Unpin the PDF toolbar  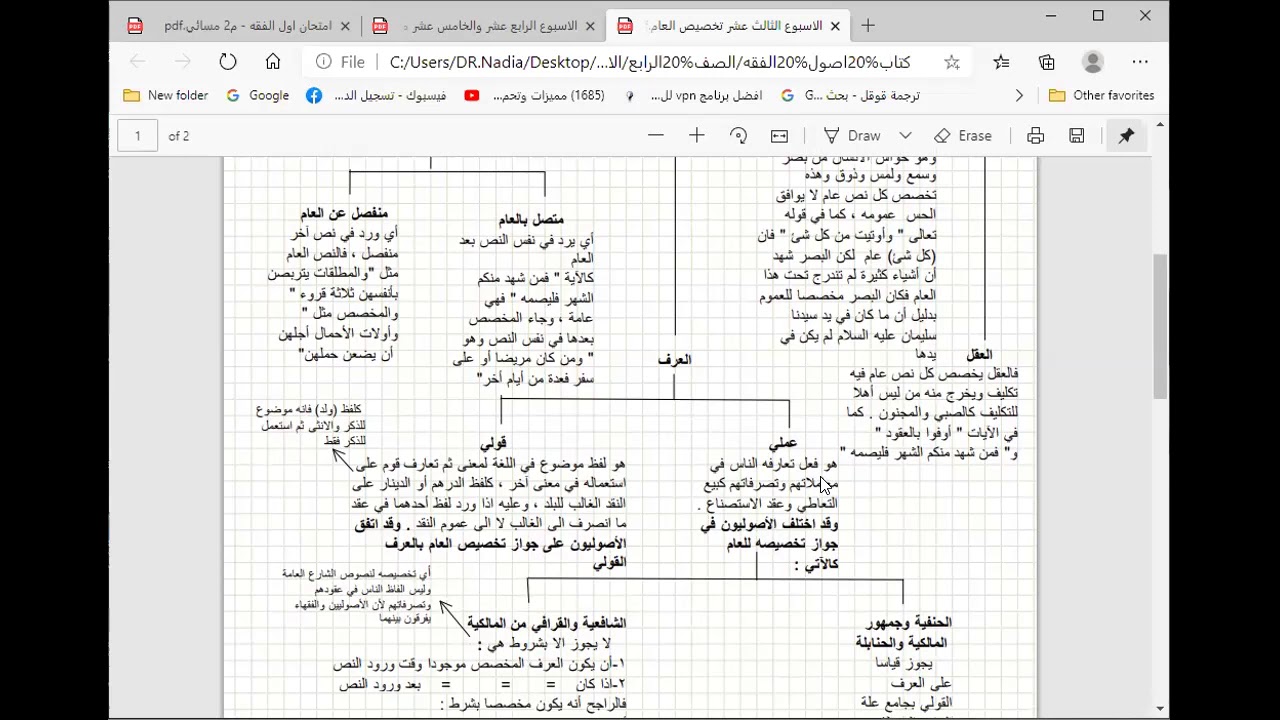pos(1126,136)
